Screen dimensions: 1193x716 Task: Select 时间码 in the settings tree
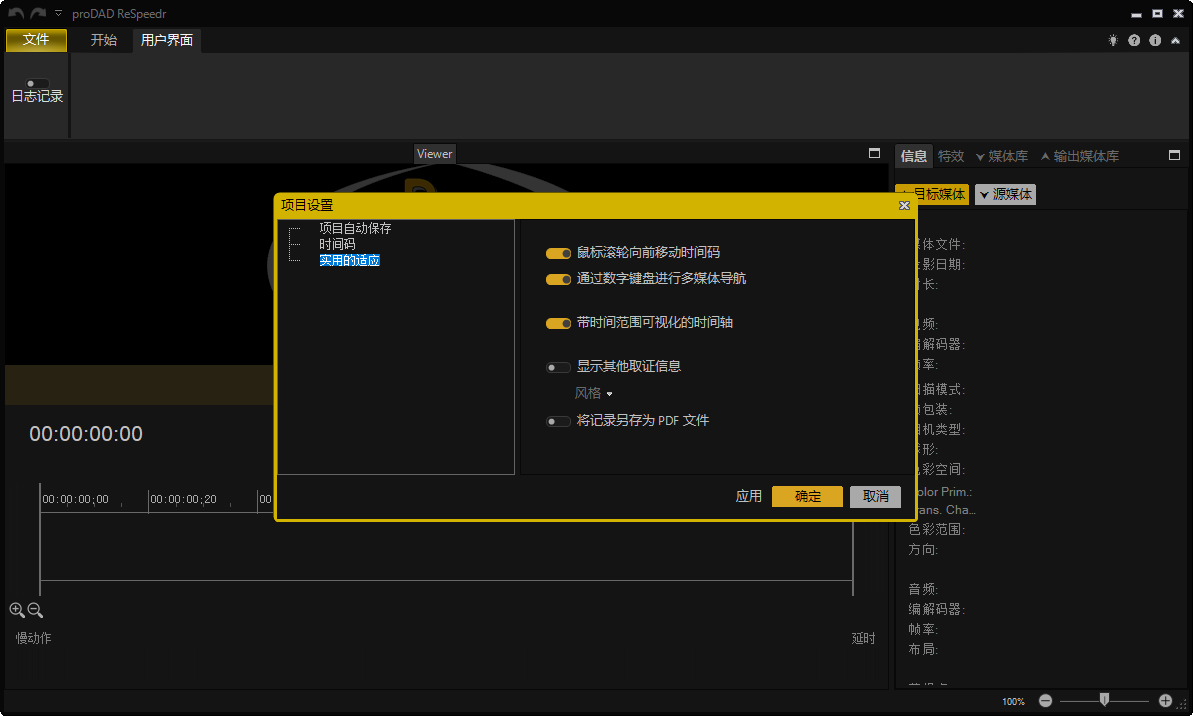338,243
